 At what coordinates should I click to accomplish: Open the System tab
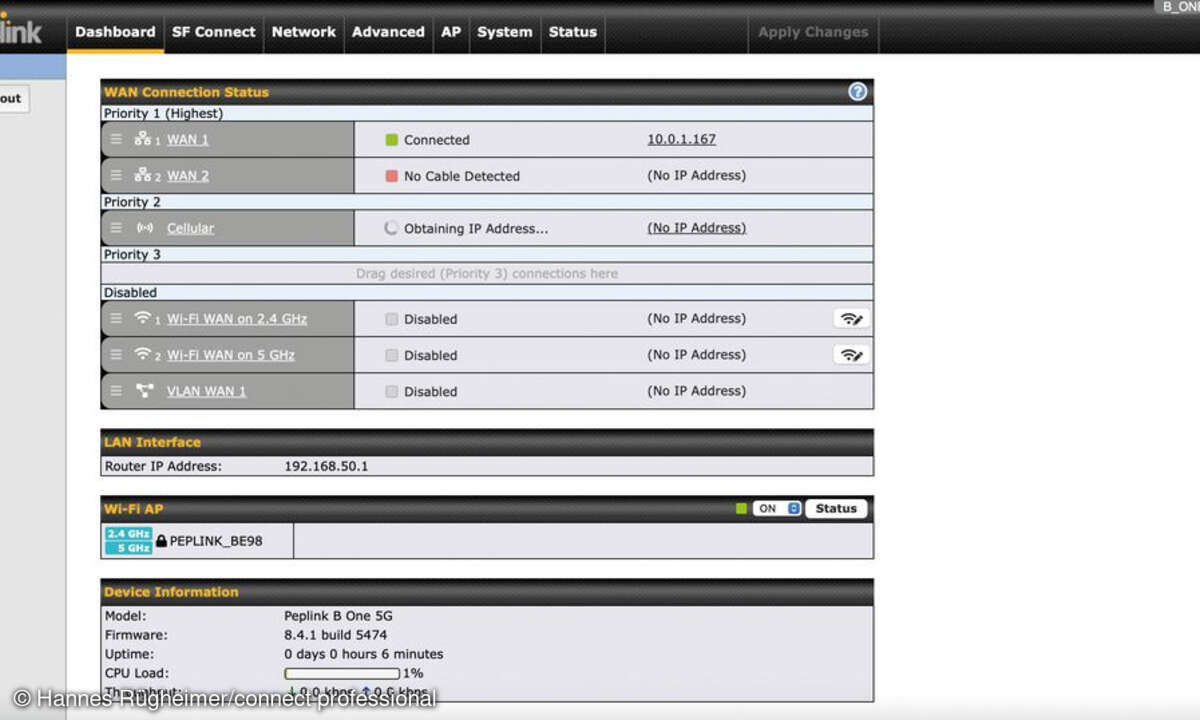505,32
